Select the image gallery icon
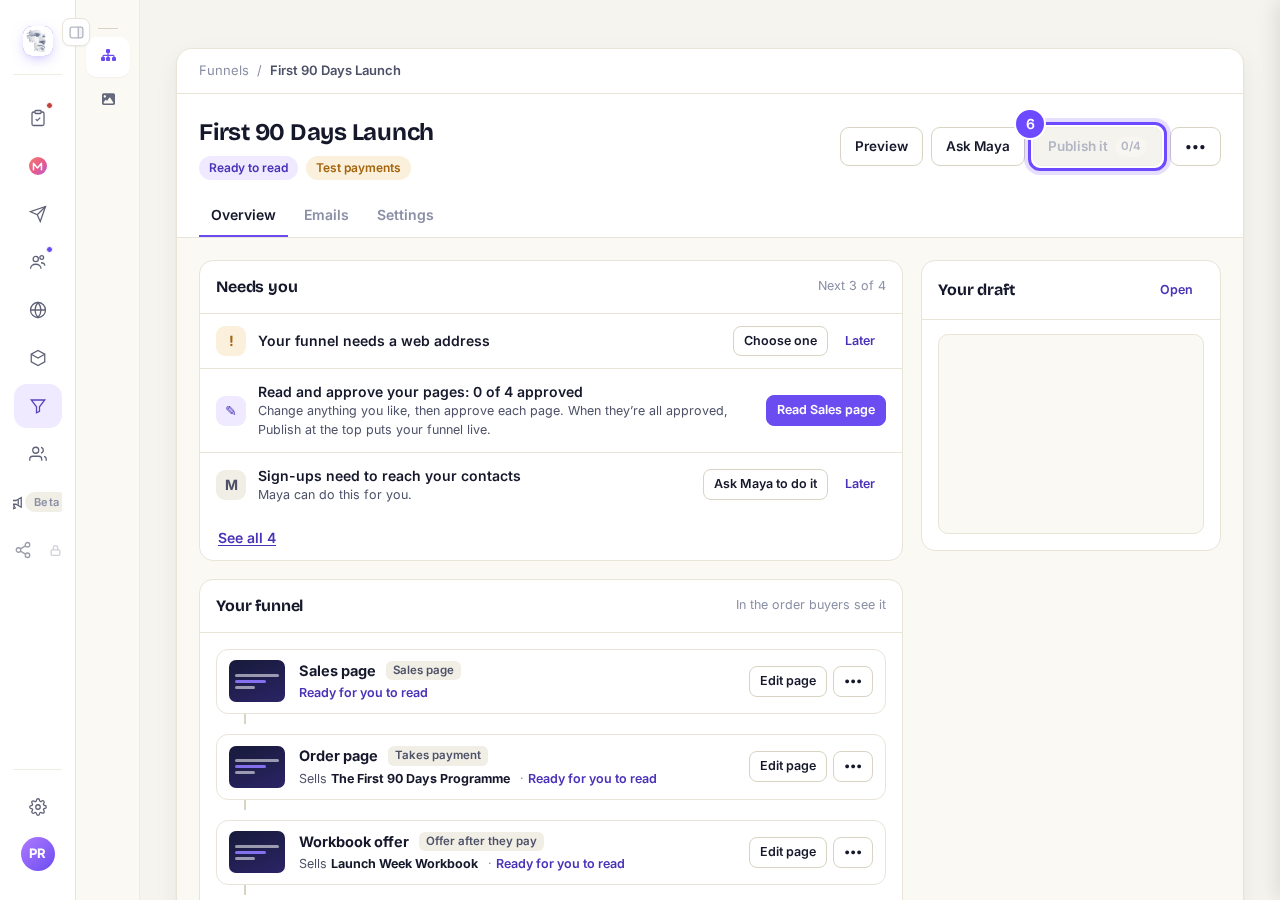 point(108,99)
